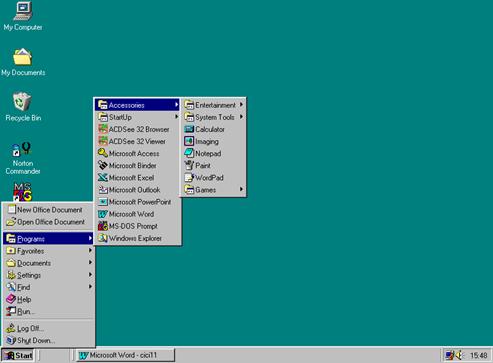The height and width of the screenshot is (363, 493).
Task: Open the Settings menu item
Action: click(49, 275)
